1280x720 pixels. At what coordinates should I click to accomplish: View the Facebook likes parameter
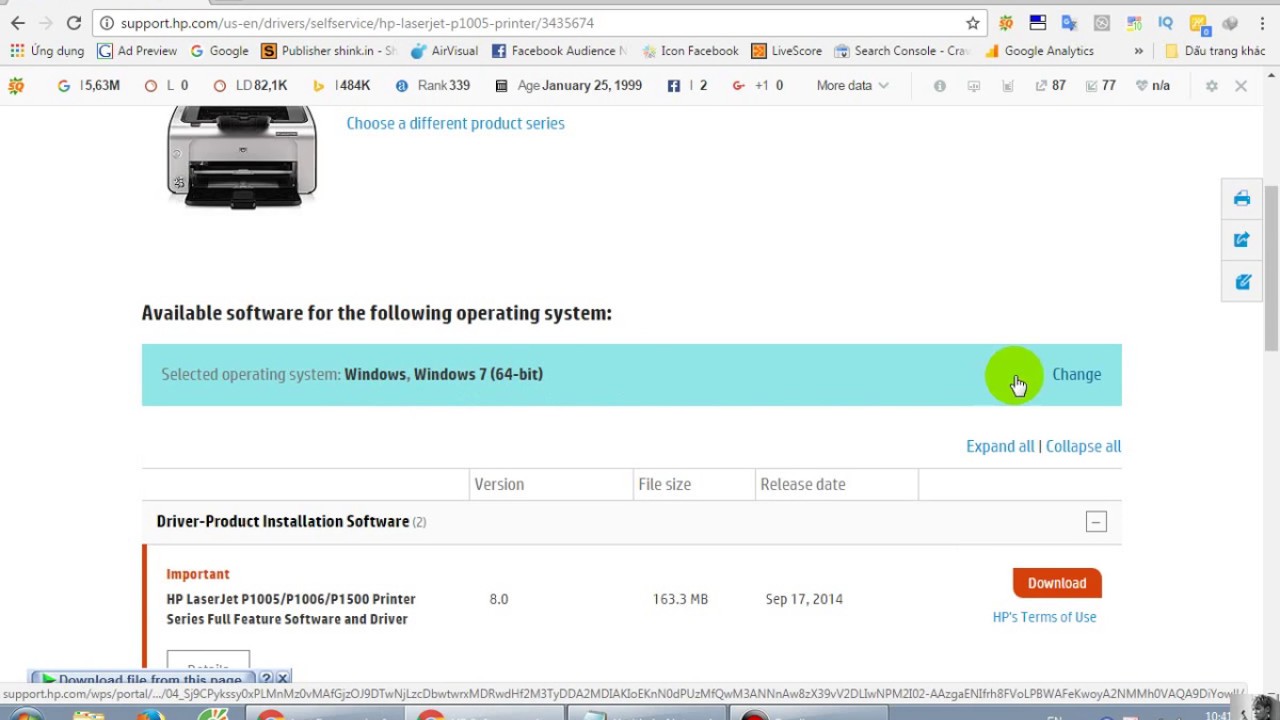point(688,86)
